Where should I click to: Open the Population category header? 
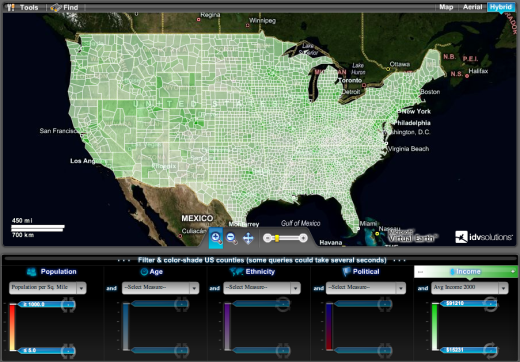[x=52, y=272]
